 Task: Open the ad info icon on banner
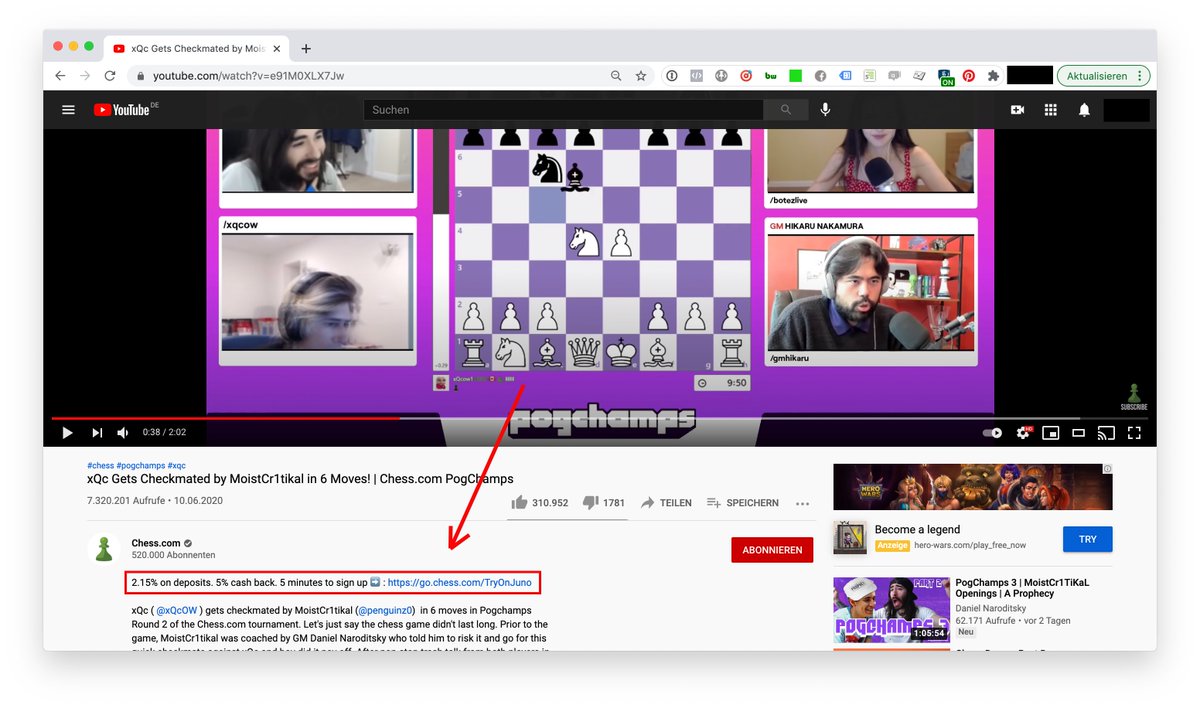pos(1107,468)
